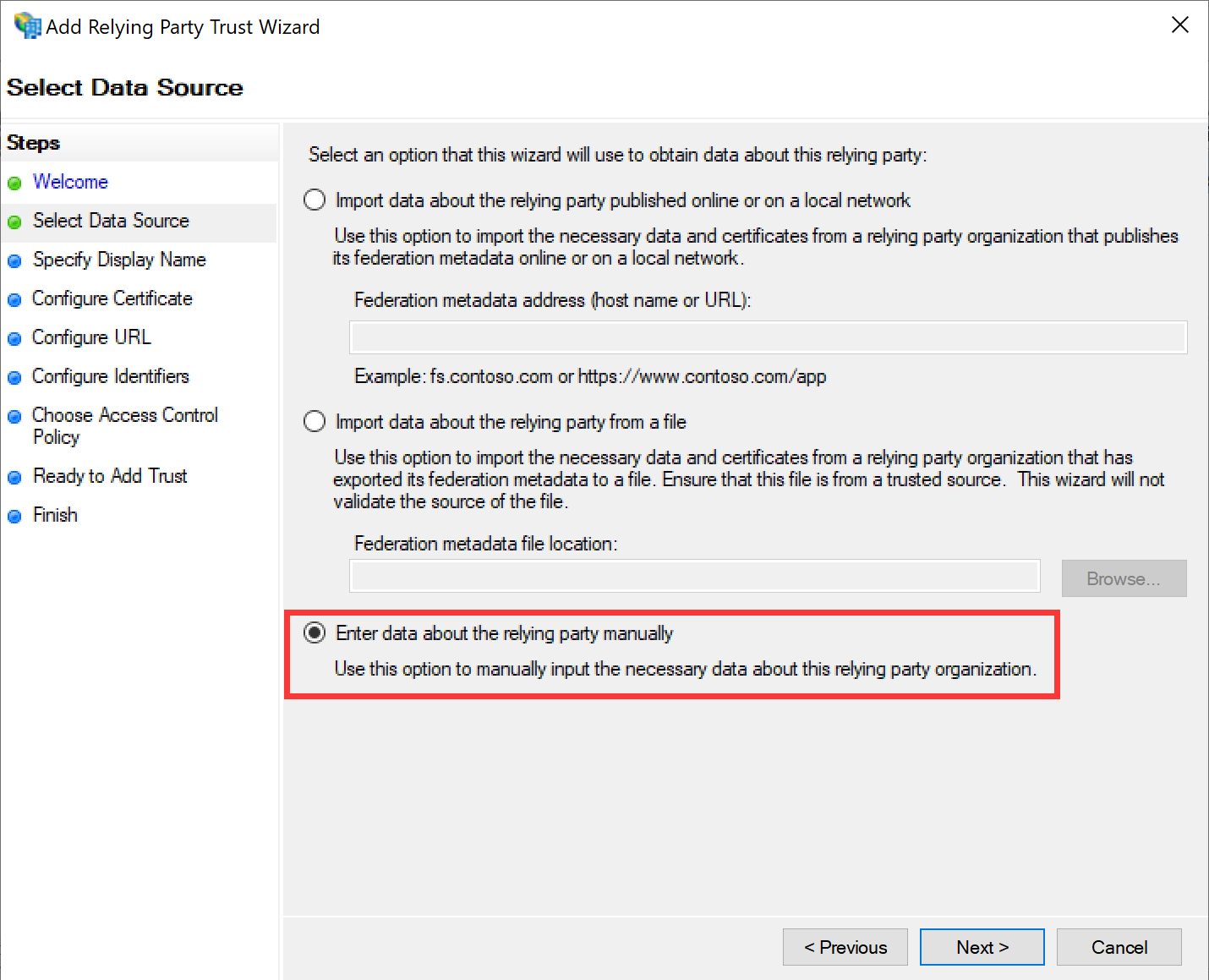Viewport: 1209px width, 980px height.
Task: Cancel the relying party trust wizard
Action: tap(1119, 947)
